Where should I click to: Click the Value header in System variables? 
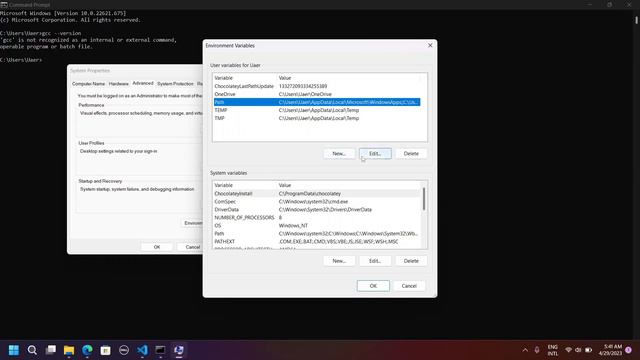[x=349, y=185]
